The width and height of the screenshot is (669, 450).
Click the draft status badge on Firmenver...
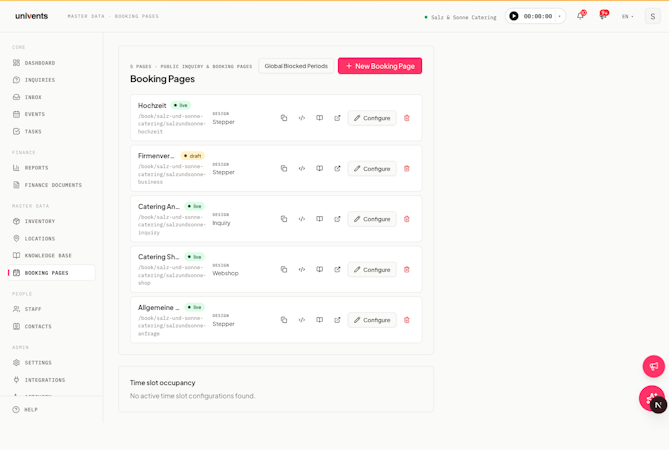coord(193,156)
